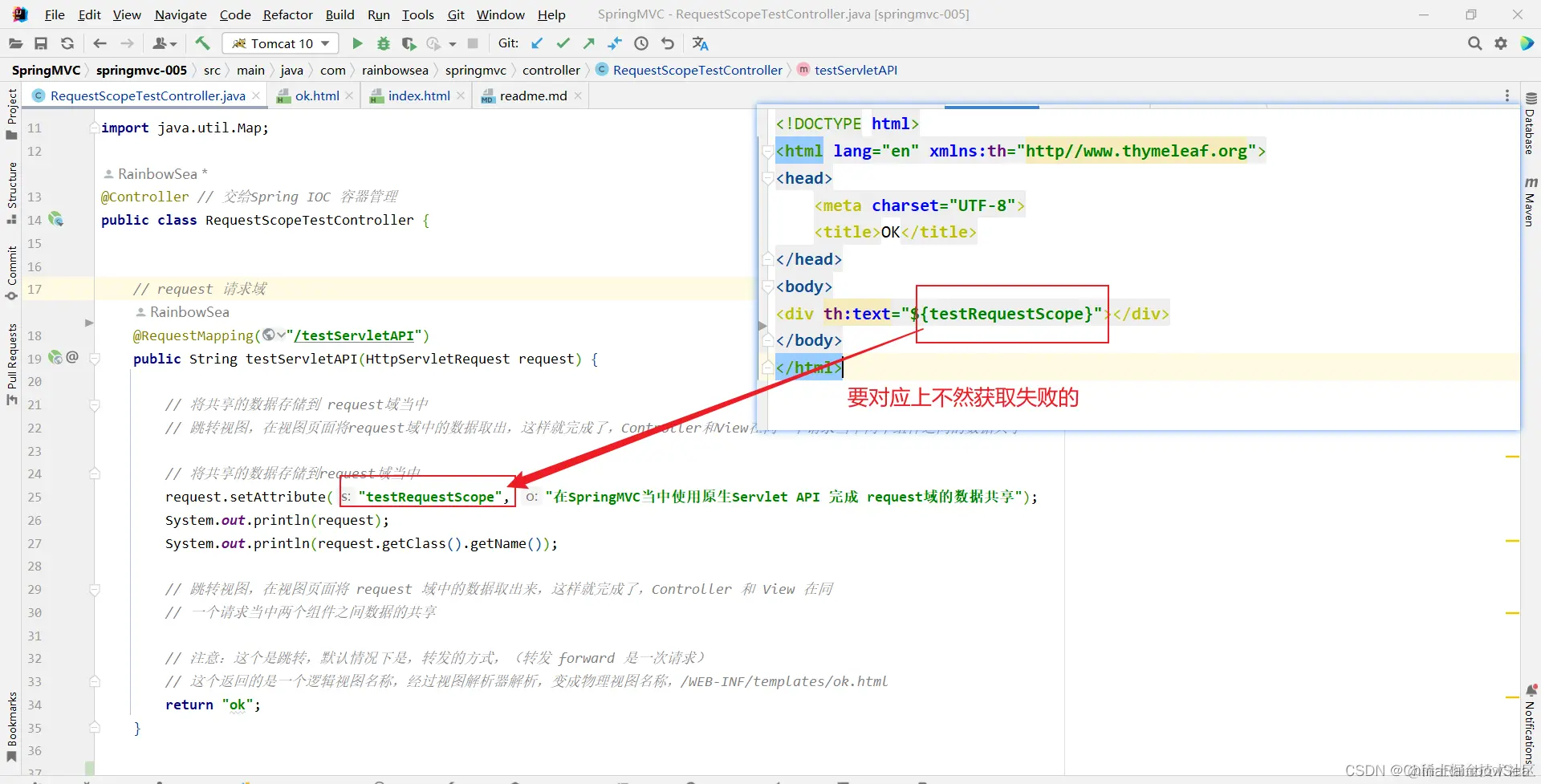This screenshot has width=1541, height=784.
Task: Click springmvc-005 in the breadcrumb
Action: (x=141, y=70)
